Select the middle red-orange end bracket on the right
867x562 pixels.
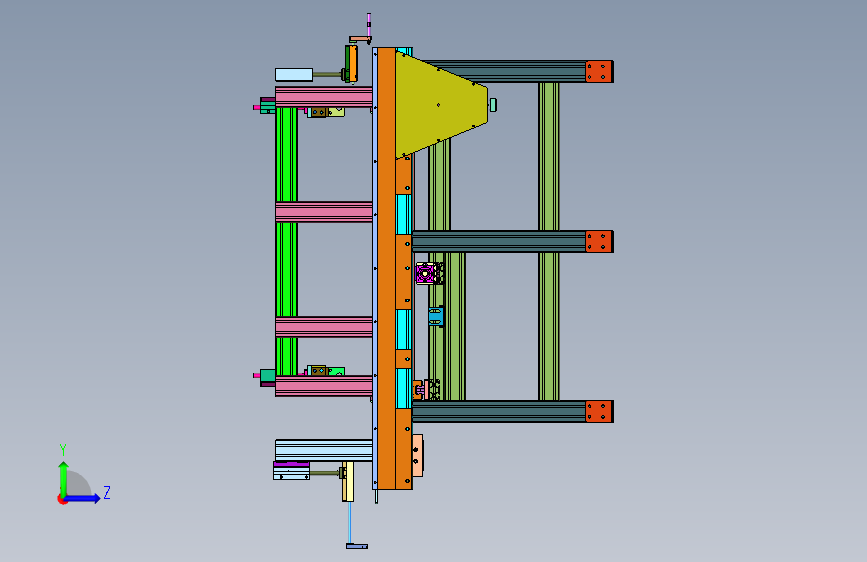[599, 242]
